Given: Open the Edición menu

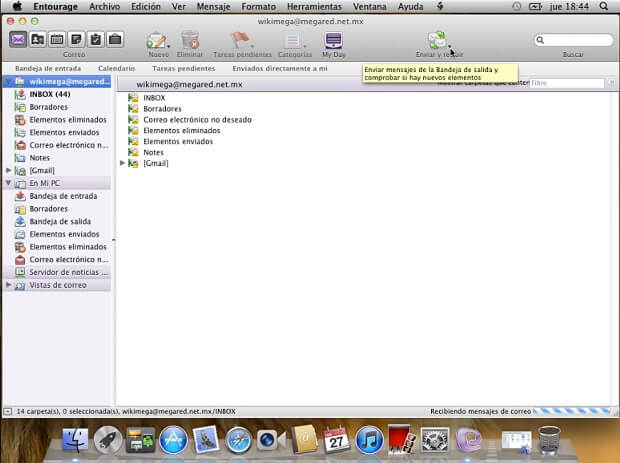Looking at the screenshot, I should pyautogui.click(x=146, y=6).
